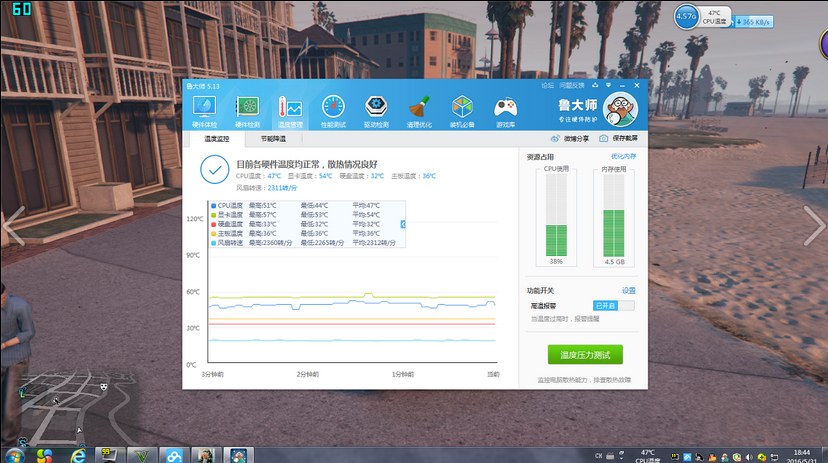The image size is (828, 463).
Task: Click yellow 主板温度 legend swatch
Action: [213, 233]
